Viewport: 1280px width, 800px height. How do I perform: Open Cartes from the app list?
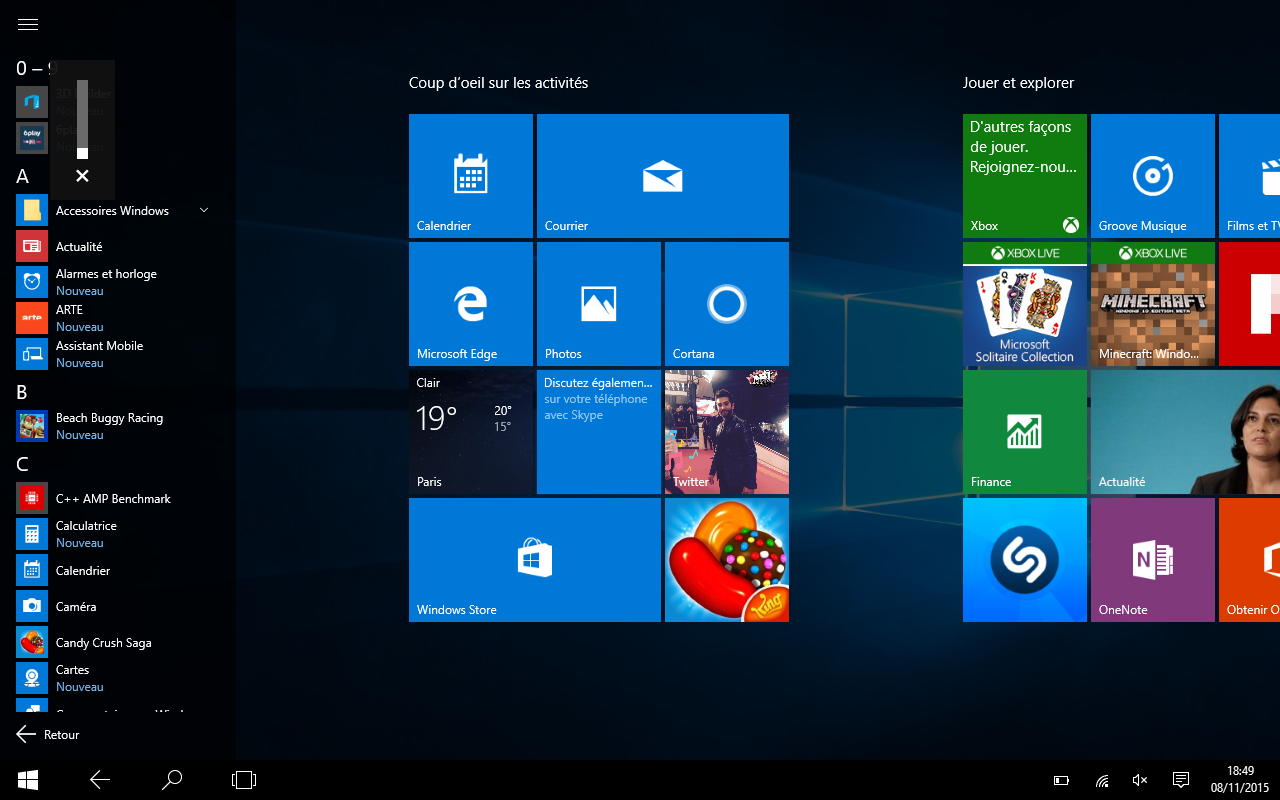click(x=114, y=678)
